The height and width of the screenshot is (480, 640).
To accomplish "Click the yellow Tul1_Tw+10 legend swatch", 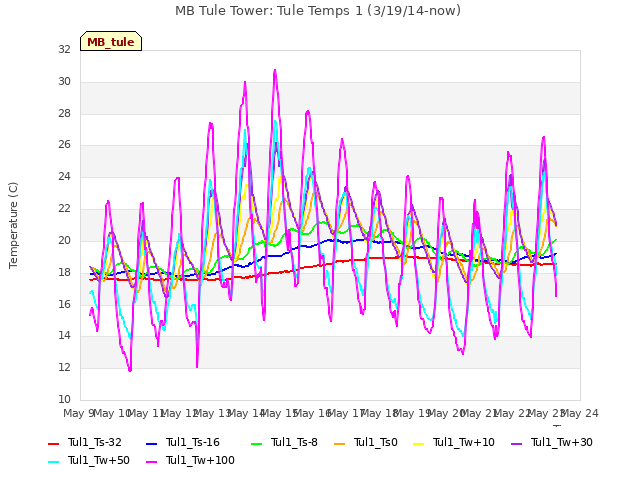I will pos(419,443).
